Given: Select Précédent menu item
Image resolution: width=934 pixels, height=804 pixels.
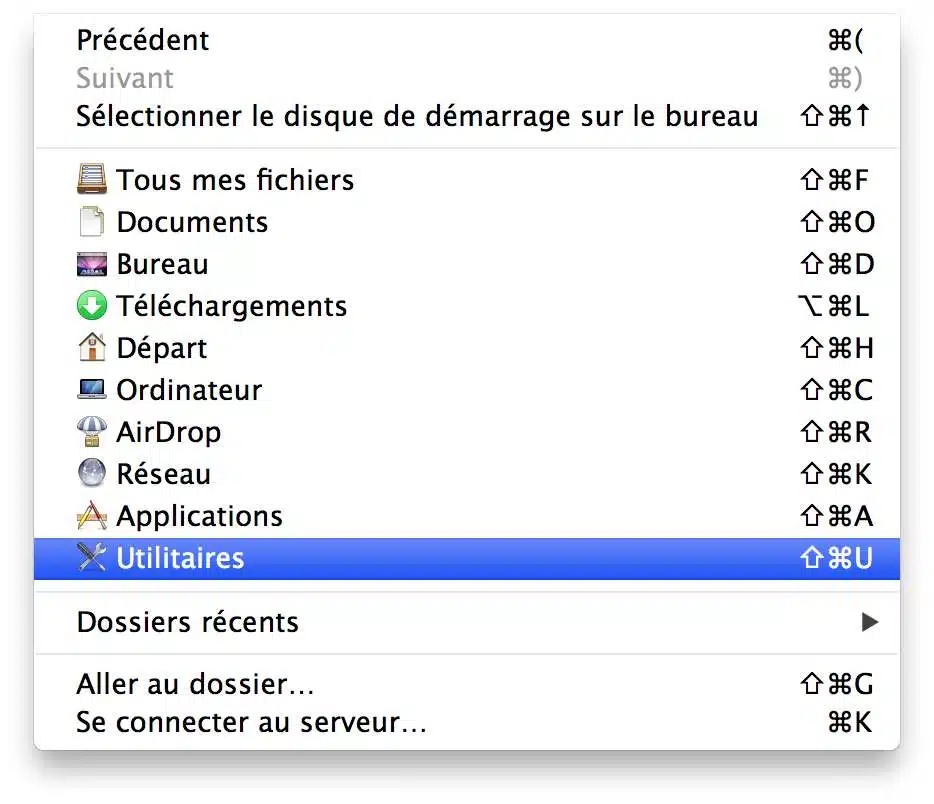Looking at the screenshot, I should coord(467,40).
